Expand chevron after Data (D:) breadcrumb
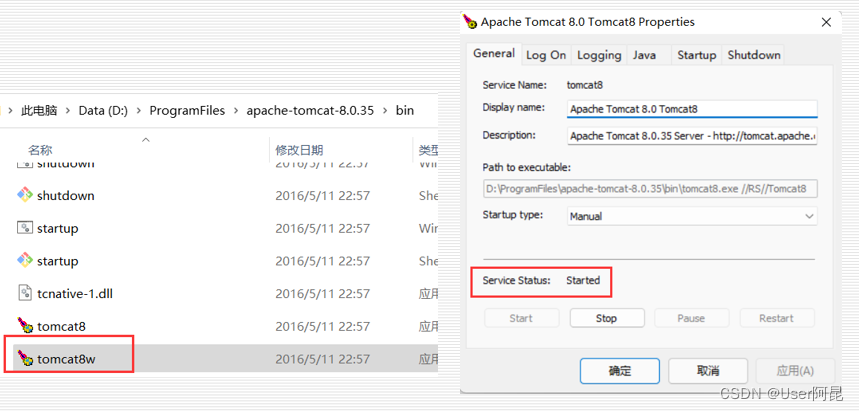 139,111
